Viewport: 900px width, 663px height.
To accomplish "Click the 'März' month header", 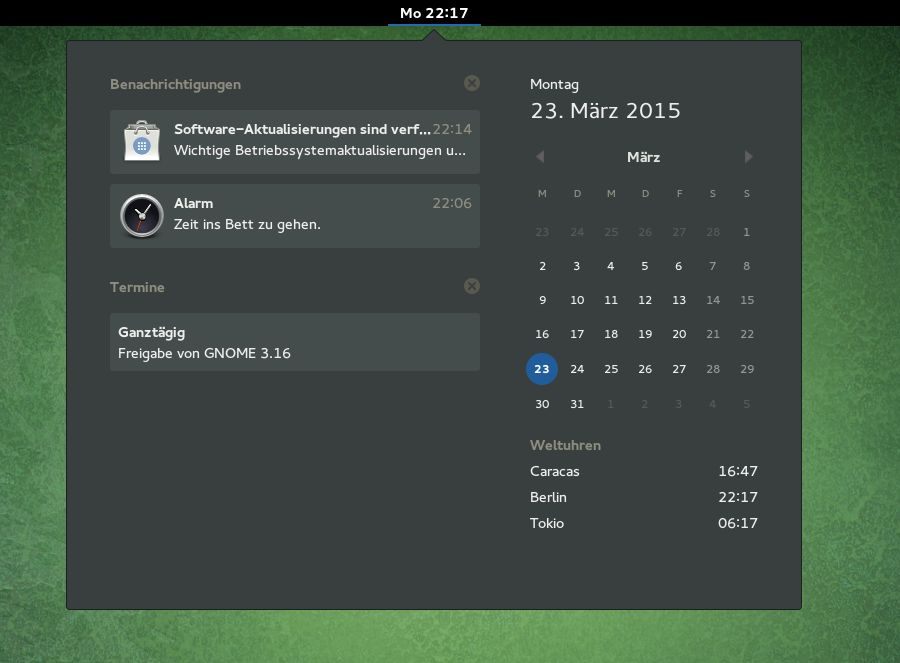I will (x=643, y=157).
